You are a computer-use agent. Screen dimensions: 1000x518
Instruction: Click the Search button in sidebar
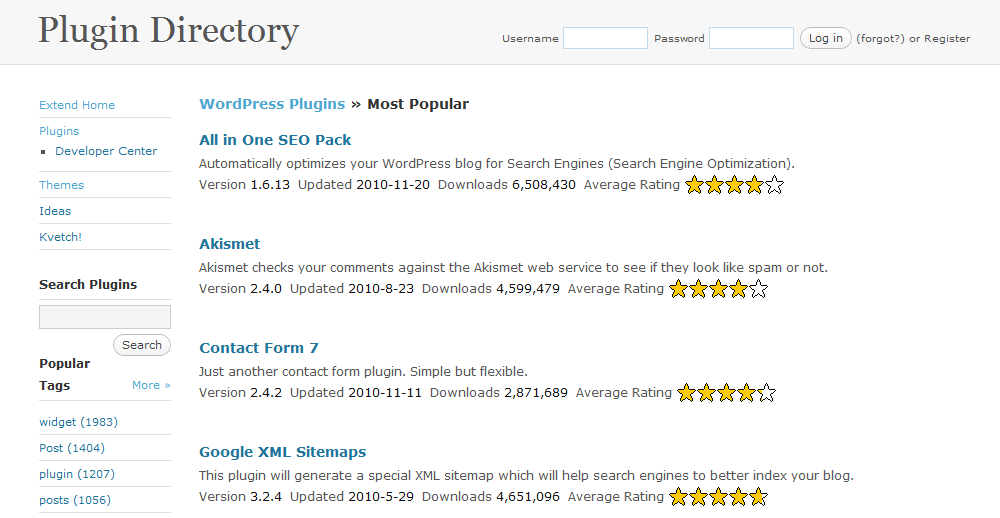(x=142, y=345)
